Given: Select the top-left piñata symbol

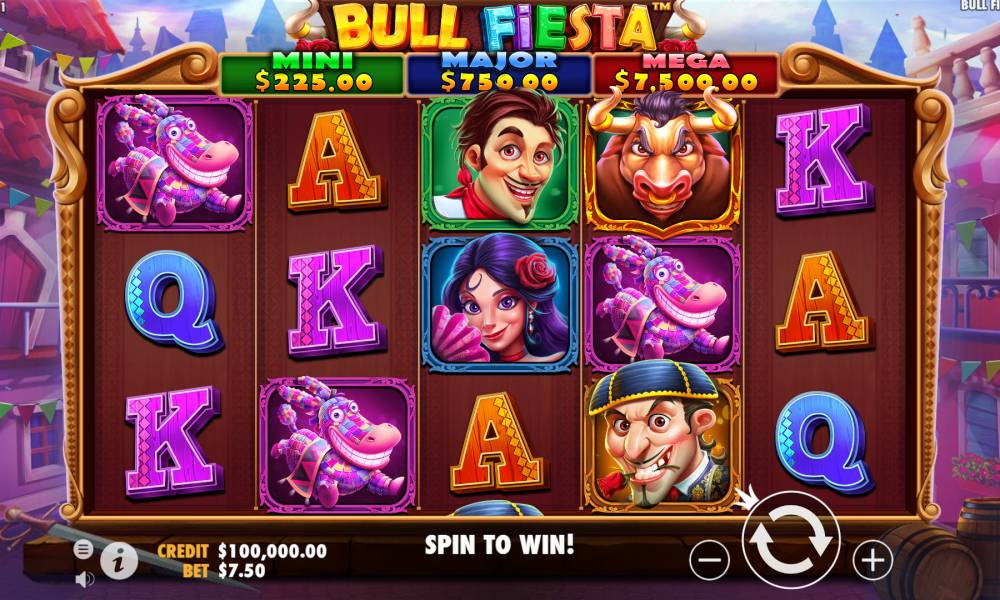Looking at the screenshot, I should pyautogui.click(x=174, y=162).
